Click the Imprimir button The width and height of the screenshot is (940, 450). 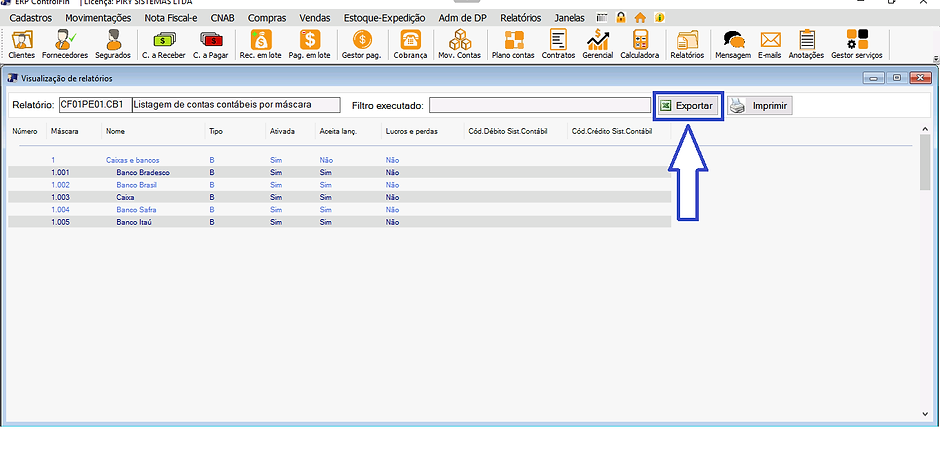[760, 106]
